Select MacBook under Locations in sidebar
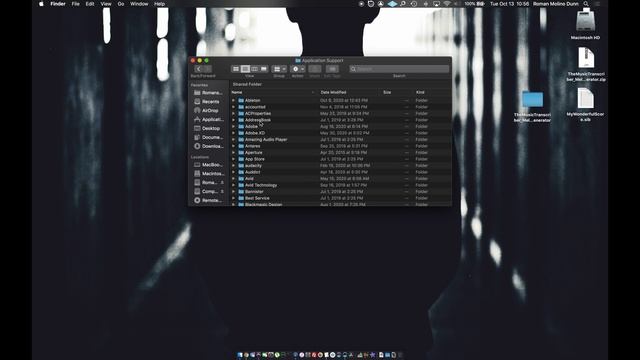 coord(208,165)
